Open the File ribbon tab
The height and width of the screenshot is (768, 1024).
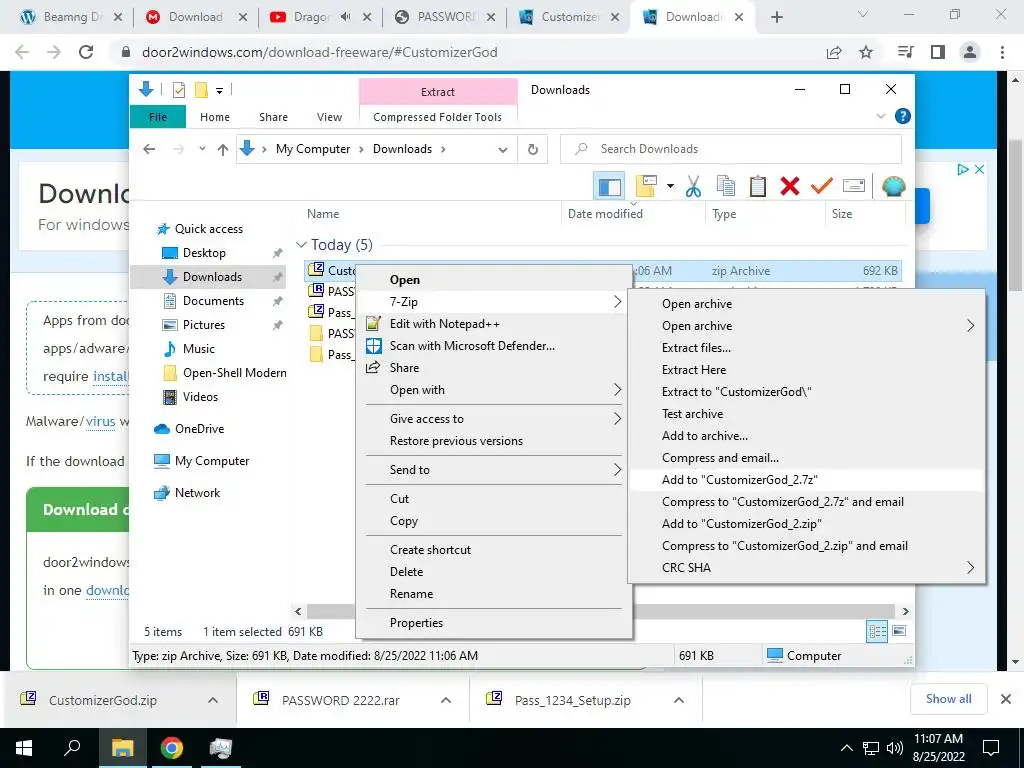point(157,117)
